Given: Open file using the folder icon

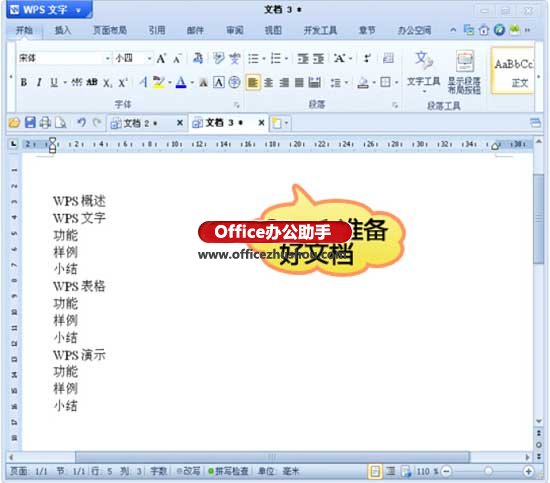Looking at the screenshot, I should tap(14, 123).
